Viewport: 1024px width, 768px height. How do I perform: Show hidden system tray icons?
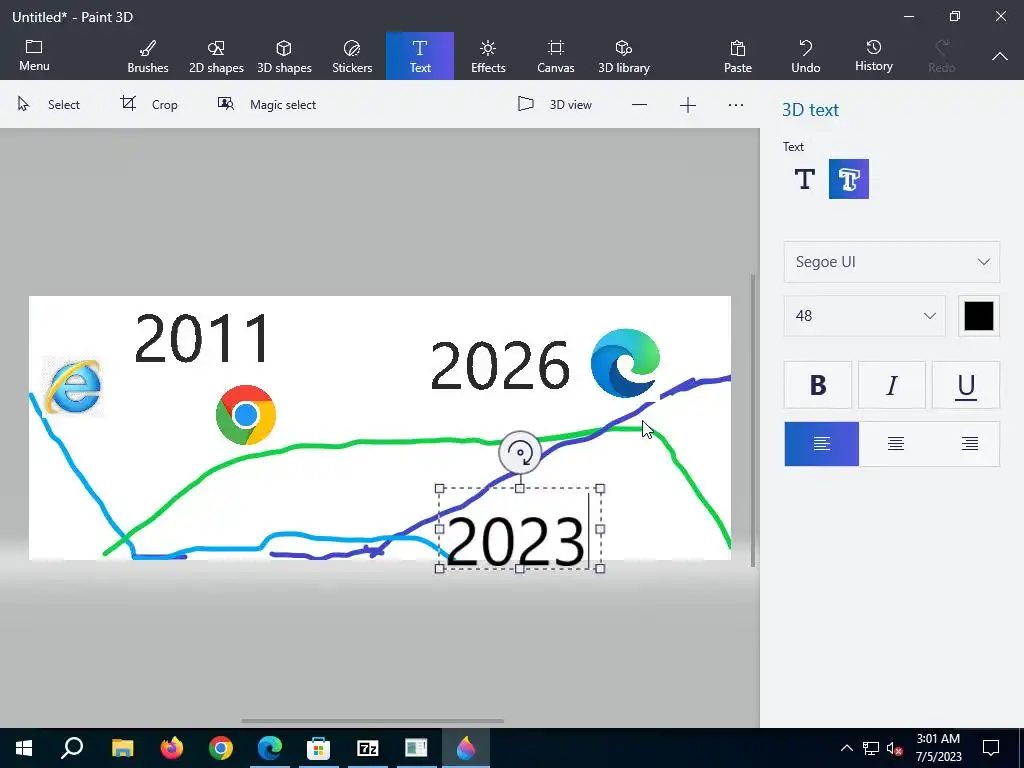[x=846, y=748]
